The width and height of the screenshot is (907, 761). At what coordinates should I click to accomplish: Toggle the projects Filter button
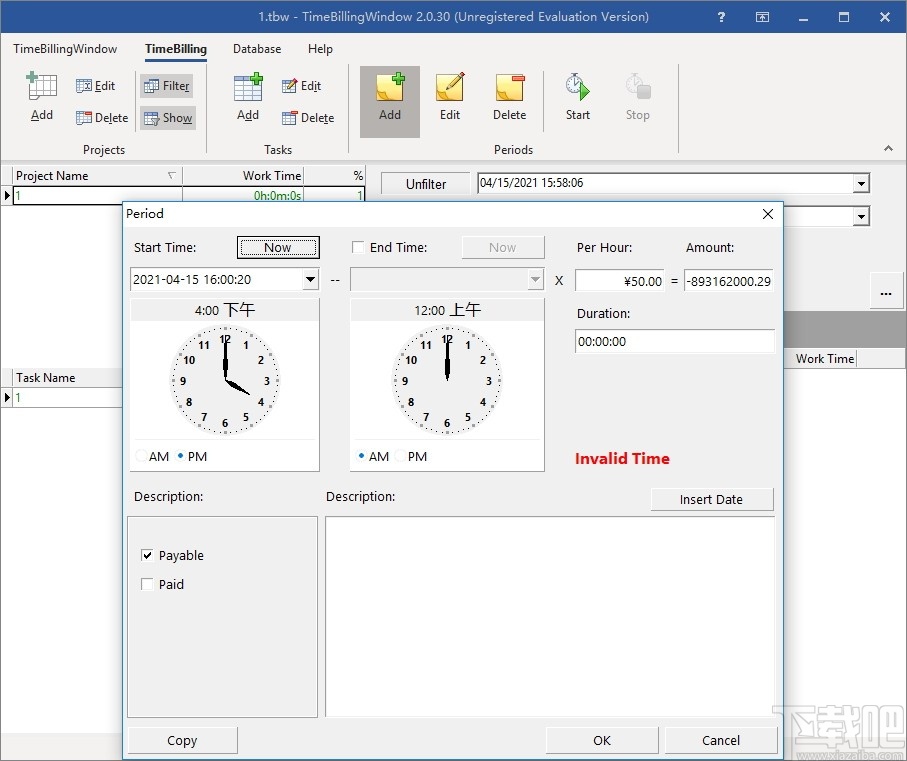click(x=167, y=86)
